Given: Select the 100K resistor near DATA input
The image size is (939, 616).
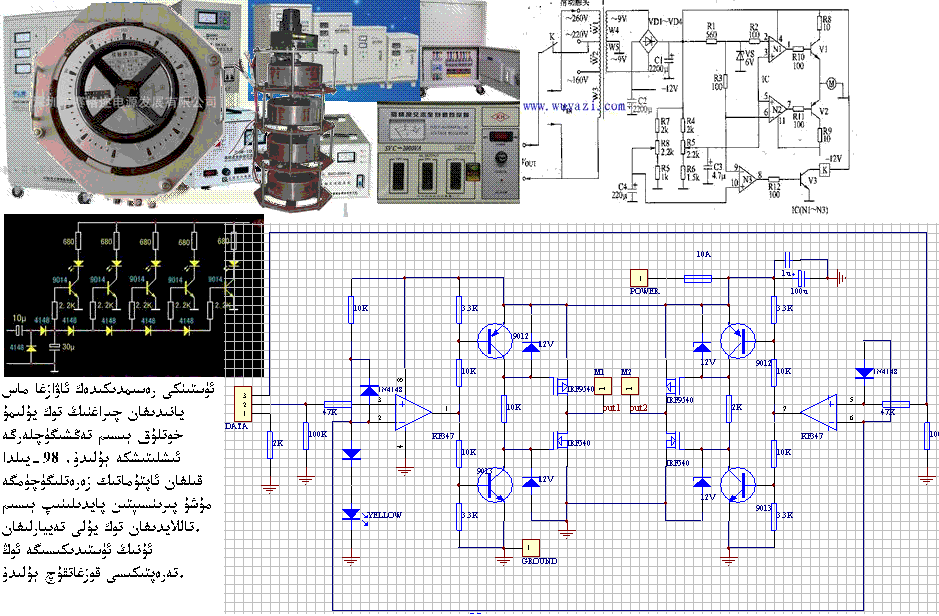Looking at the screenshot, I should (306, 436).
